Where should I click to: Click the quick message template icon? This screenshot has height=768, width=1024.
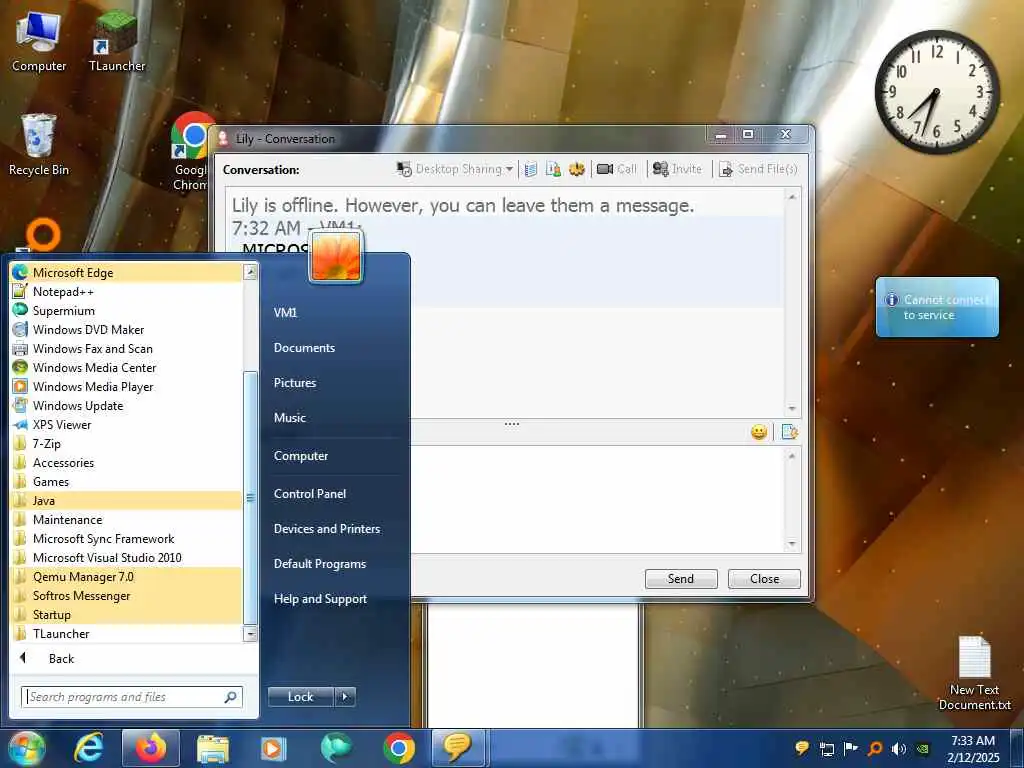point(789,432)
